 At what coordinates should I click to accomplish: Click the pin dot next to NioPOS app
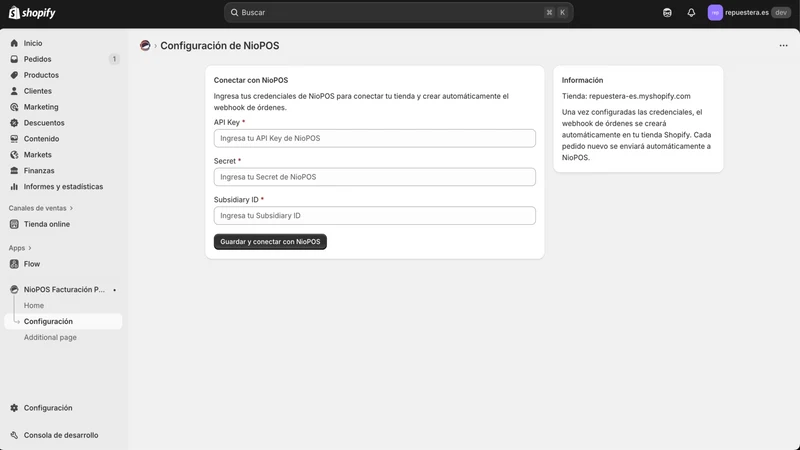[x=114, y=290]
